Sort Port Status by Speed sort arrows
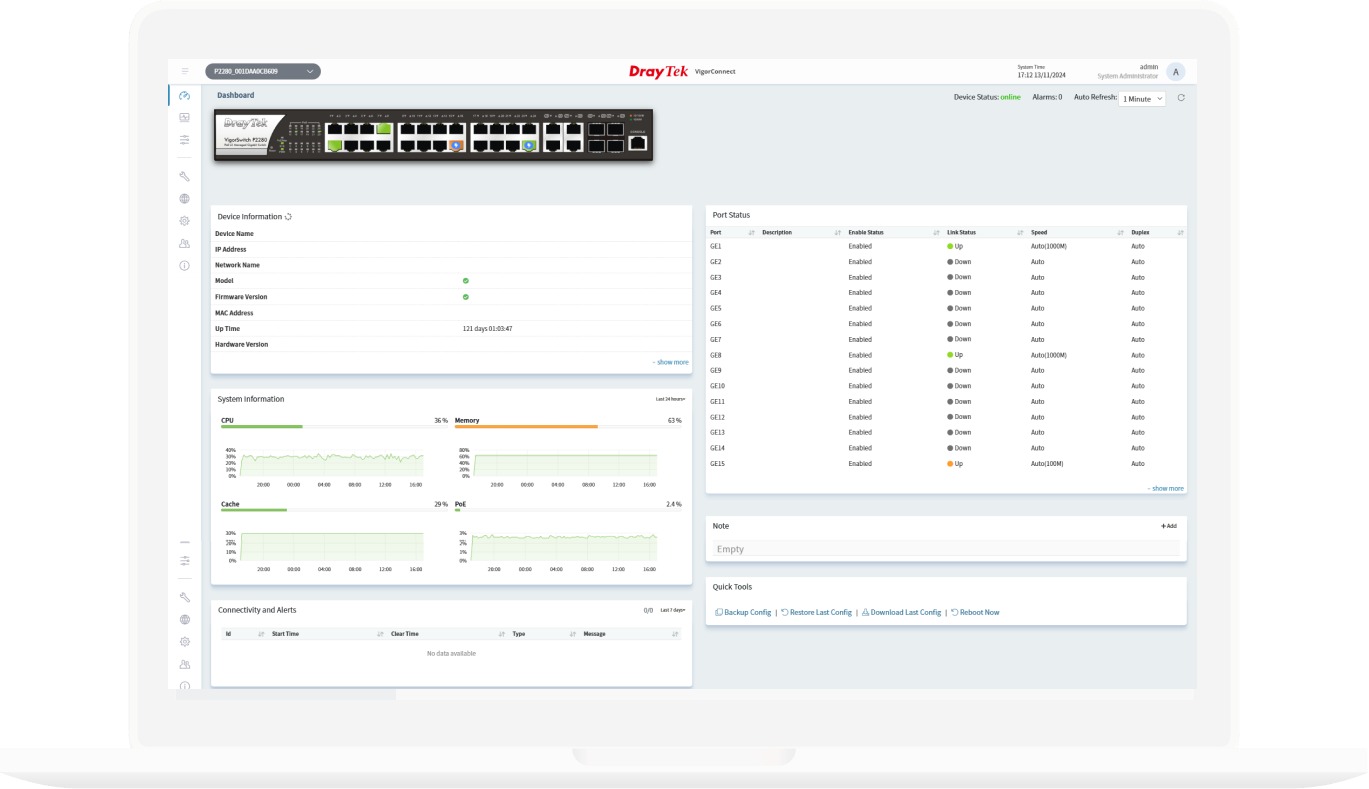1369x789 pixels. tap(1121, 232)
